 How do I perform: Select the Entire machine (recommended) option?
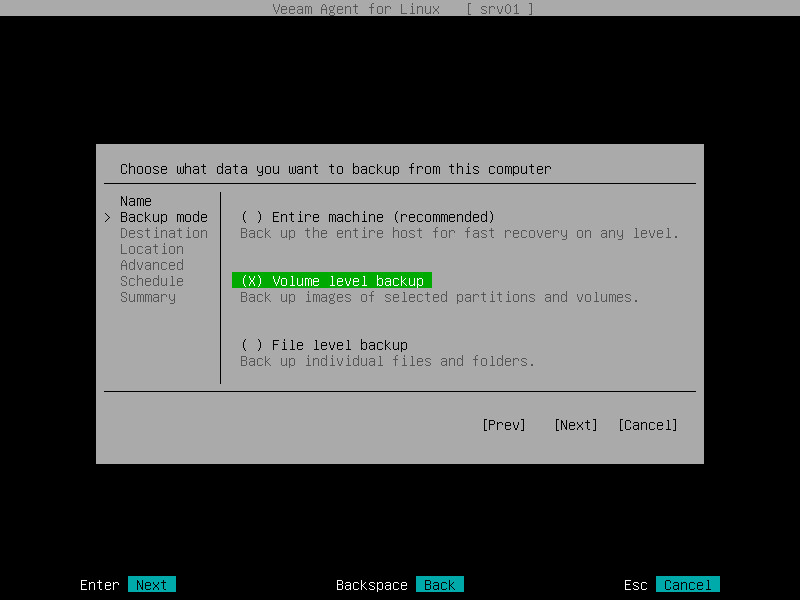367,217
